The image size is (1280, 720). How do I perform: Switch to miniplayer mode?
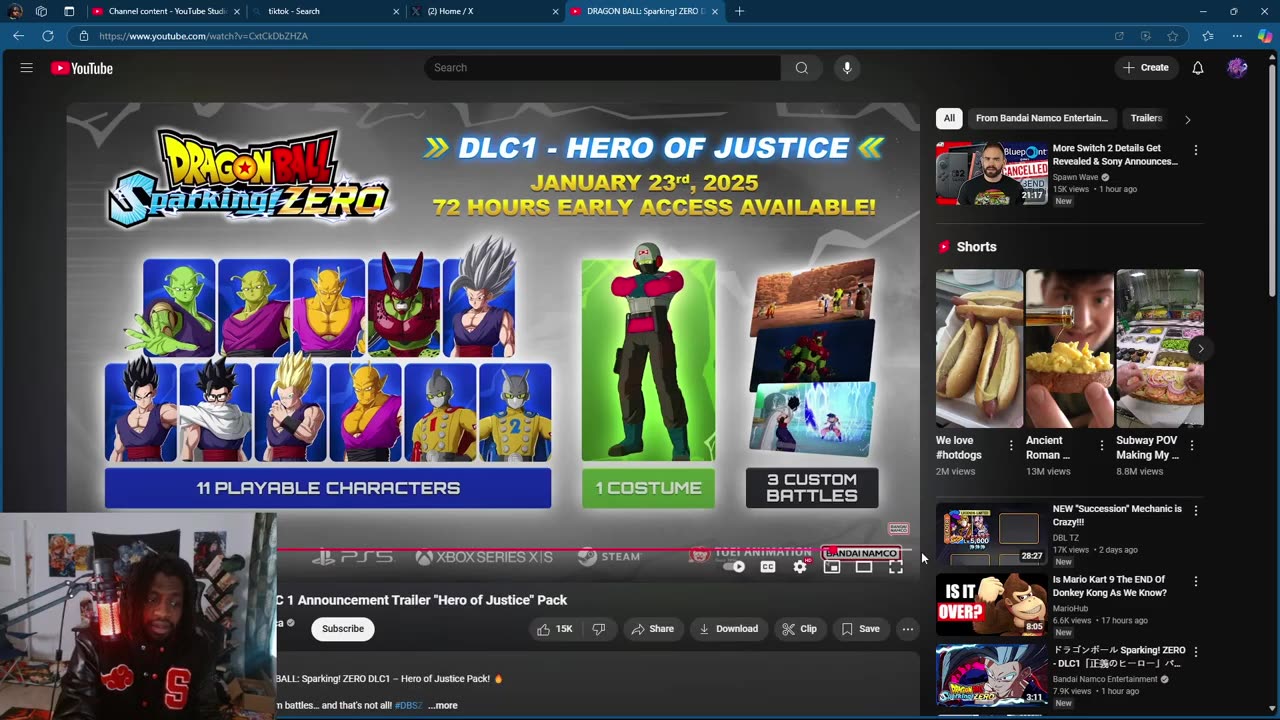[832, 567]
